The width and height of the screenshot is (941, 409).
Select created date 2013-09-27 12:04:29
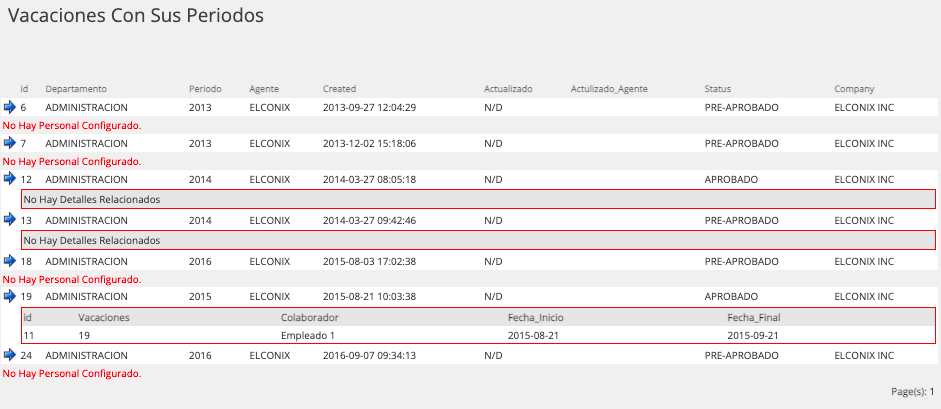(x=369, y=108)
